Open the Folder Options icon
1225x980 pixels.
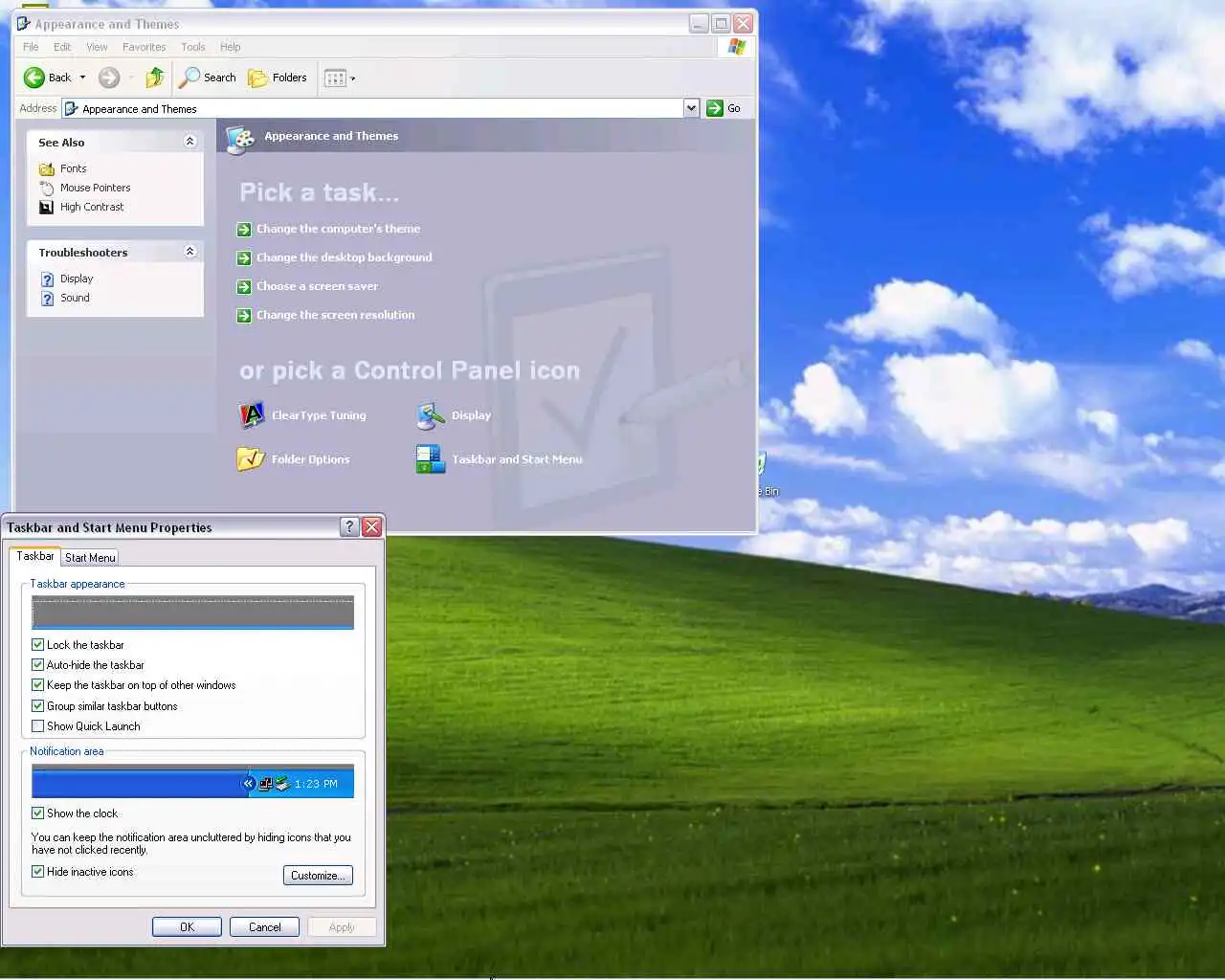coord(251,459)
